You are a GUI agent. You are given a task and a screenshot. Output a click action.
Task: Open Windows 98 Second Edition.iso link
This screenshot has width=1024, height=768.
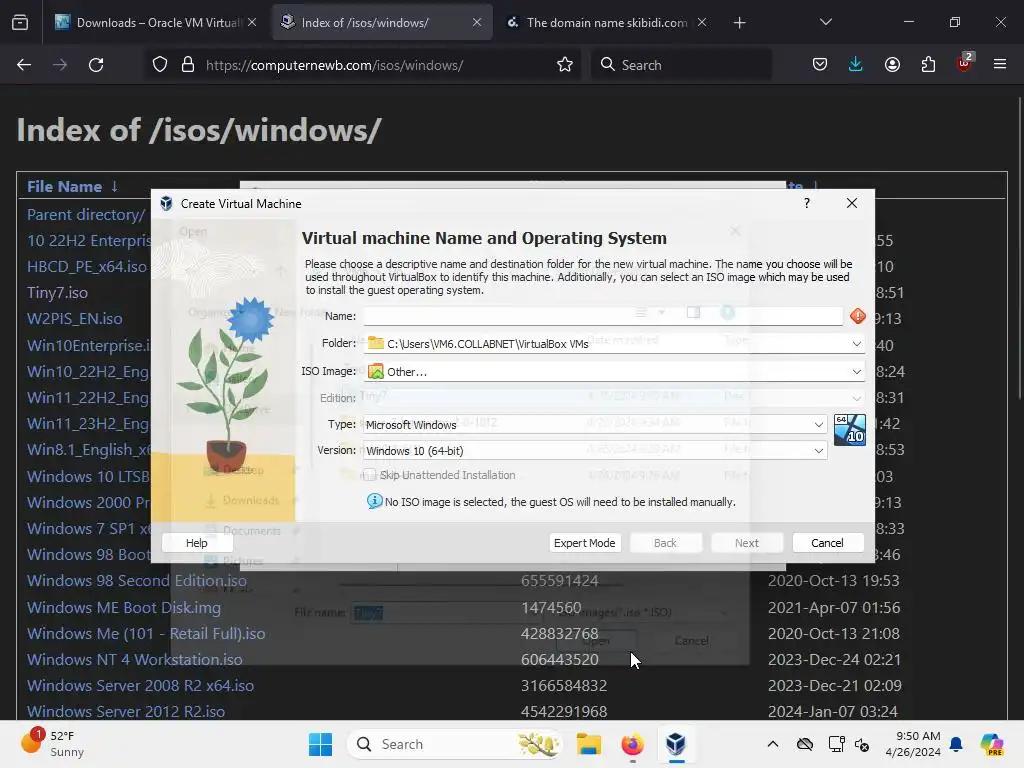(x=137, y=581)
